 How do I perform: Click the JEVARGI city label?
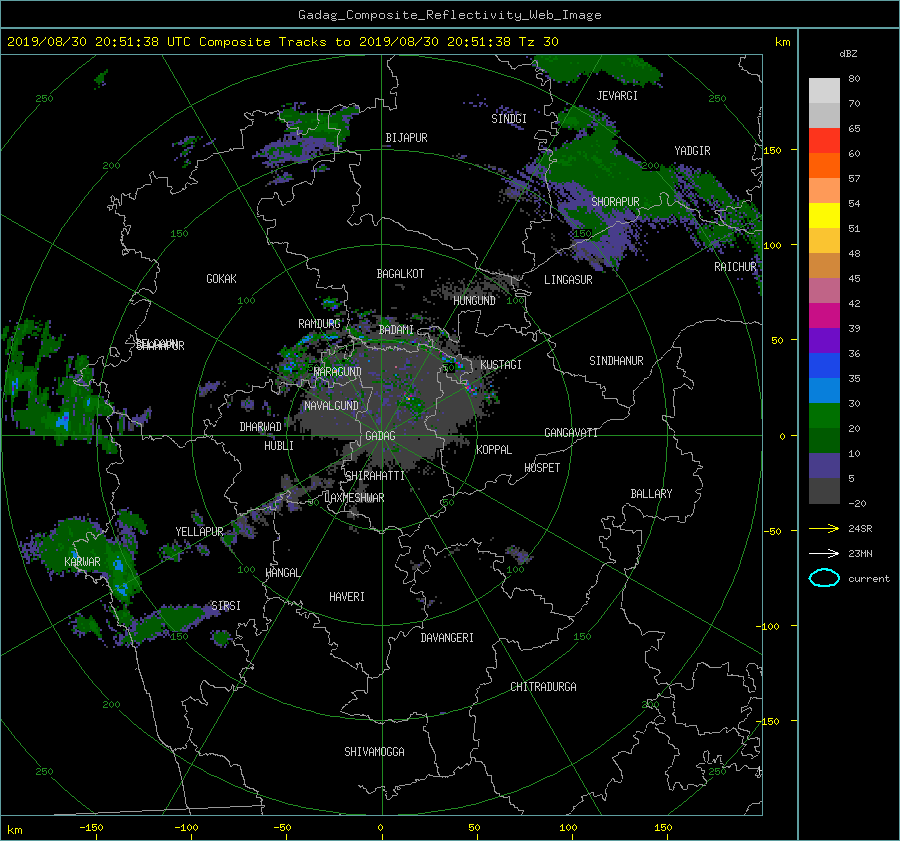coord(617,95)
